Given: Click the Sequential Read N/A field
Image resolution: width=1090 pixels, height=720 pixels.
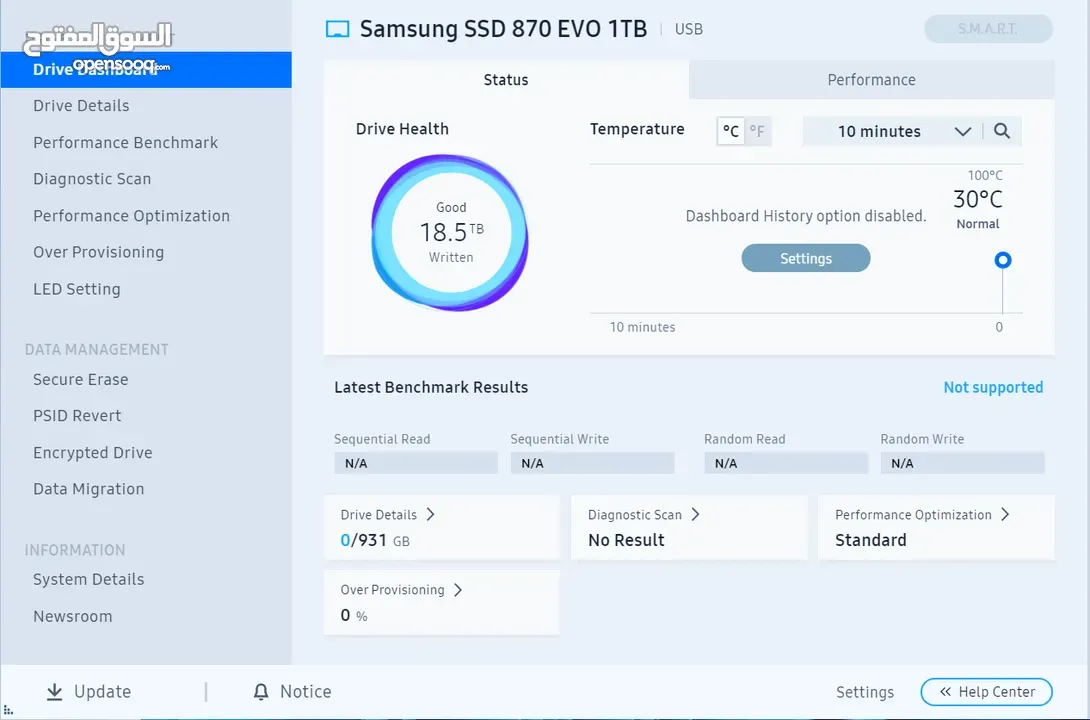Looking at the screenshot, I should point(416,463).
